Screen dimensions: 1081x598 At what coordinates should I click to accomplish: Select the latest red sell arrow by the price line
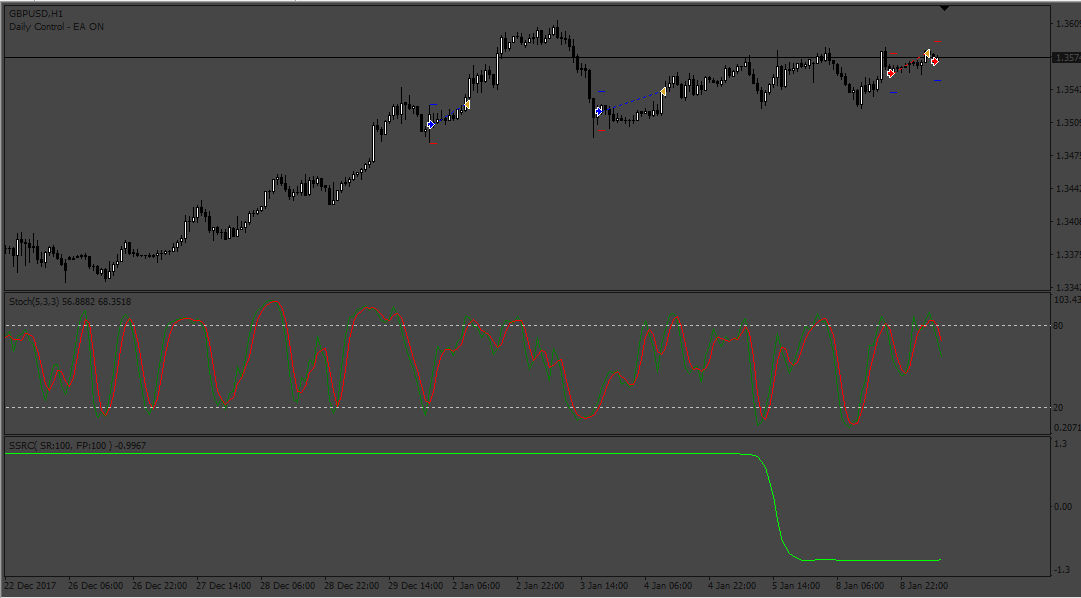point(935,61)
